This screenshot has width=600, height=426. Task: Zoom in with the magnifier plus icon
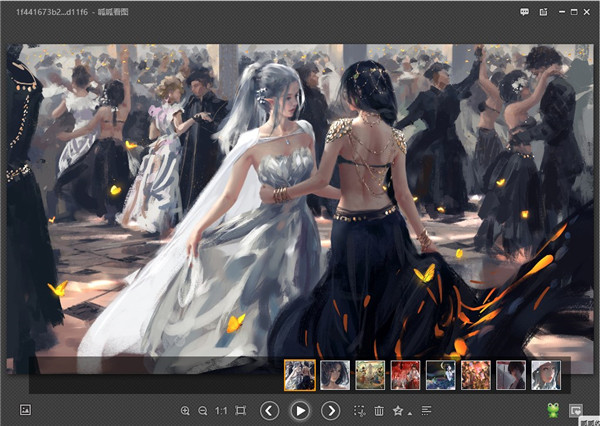coord(185,411)
